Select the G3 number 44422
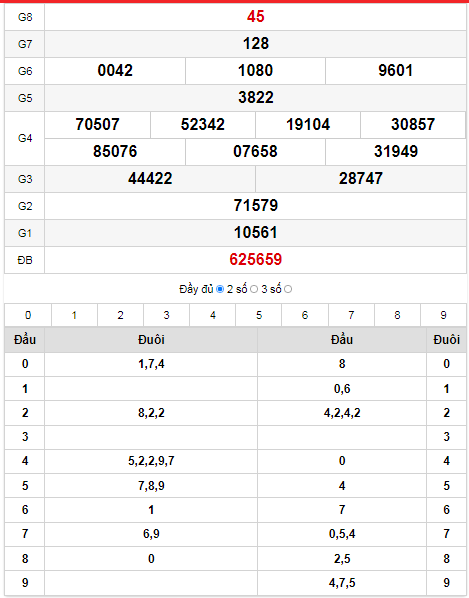This screenshot has height=598, width=469. pyautogui.click(x=150, y=178)
